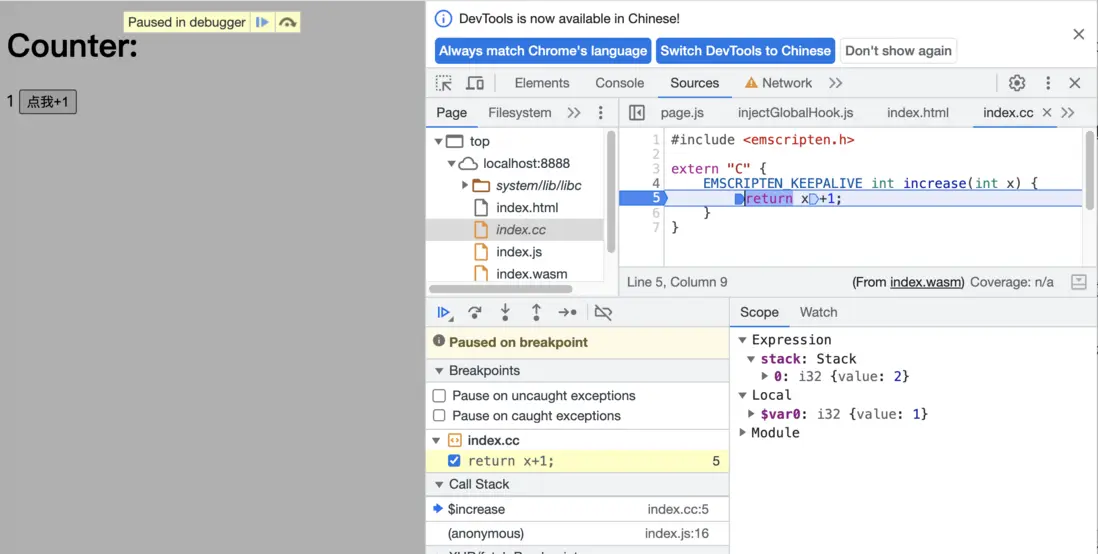Collapse the Expression scope section

coord(742,340)
